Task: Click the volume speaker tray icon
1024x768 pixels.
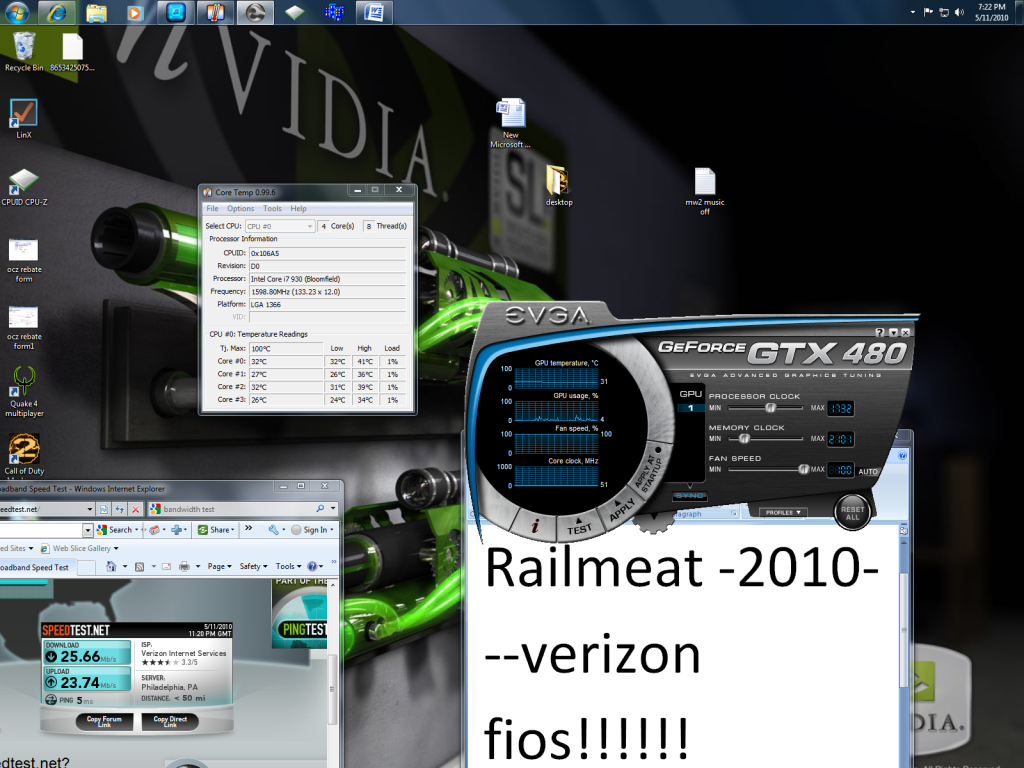Action: tap(959, 12)
